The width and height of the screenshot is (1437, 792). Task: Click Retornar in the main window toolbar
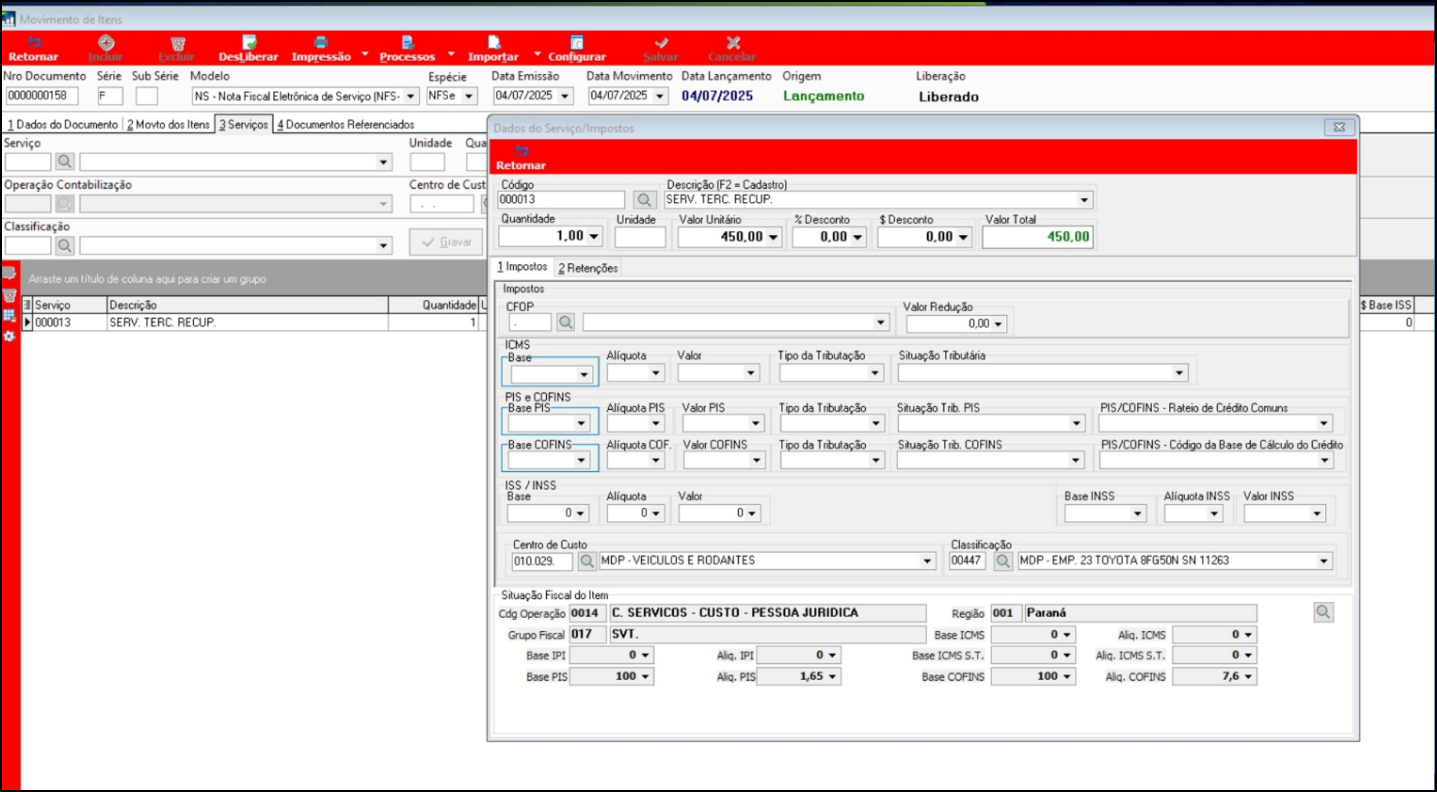coord(33,49)
